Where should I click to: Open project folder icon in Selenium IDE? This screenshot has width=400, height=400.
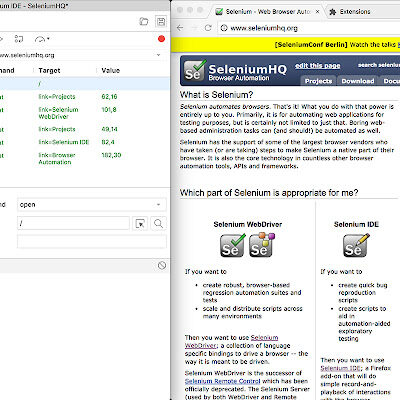(x=144, y=22)
